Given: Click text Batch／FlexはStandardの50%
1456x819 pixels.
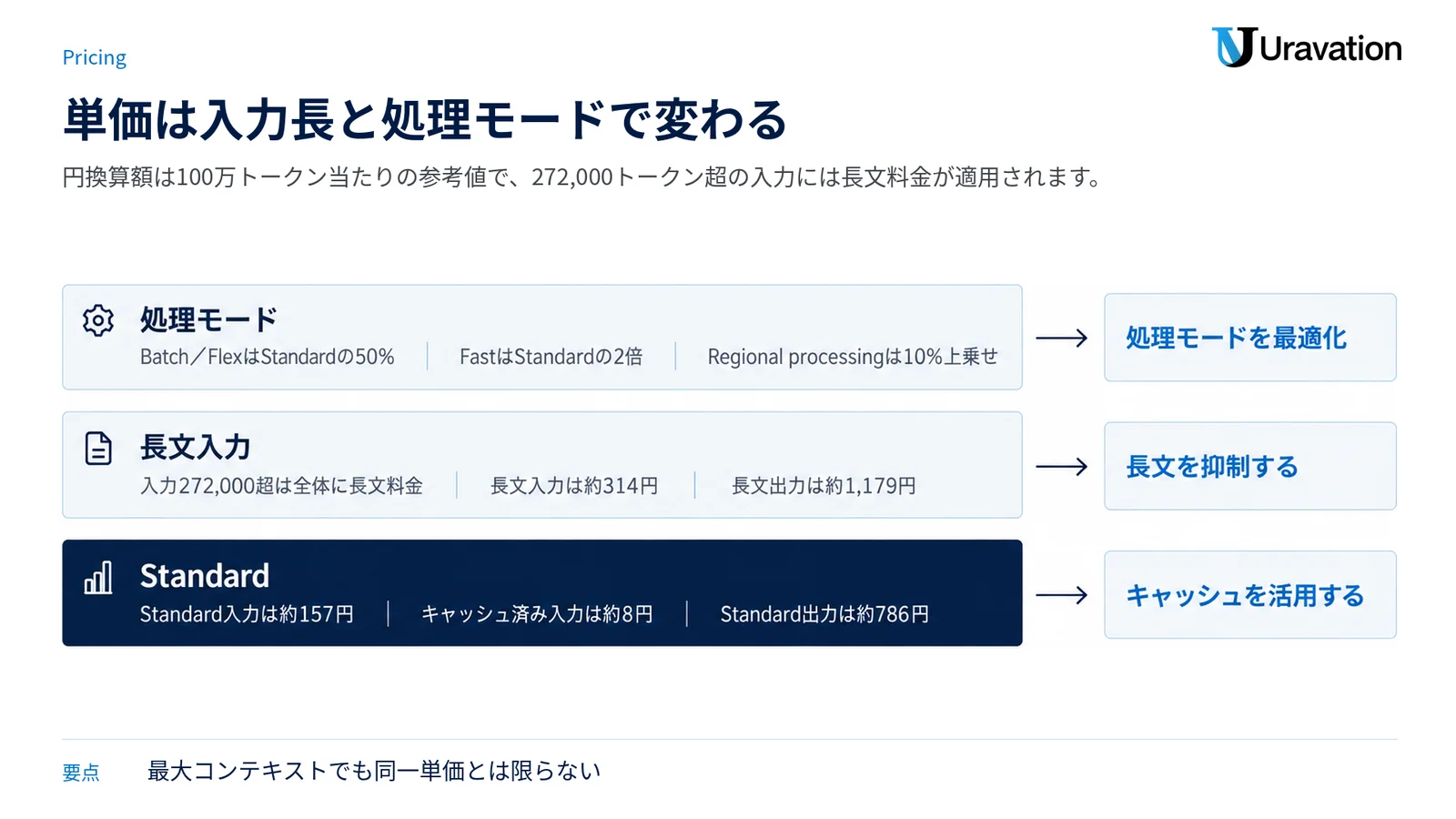Looking at the screenshot, I should point(268,357).
